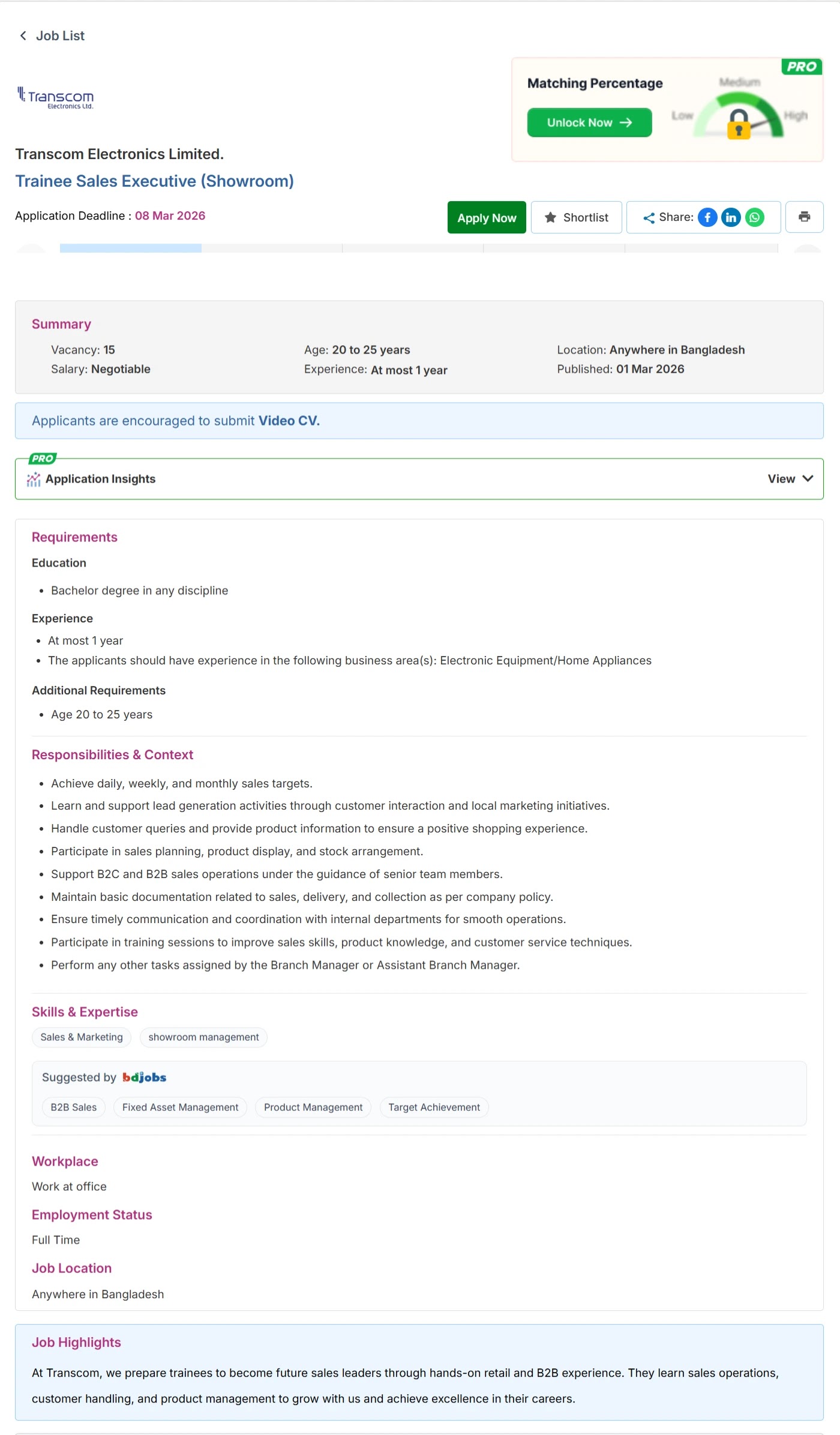This screenshot has height=1435, width=840.
Task: Share the job on LinkedIn
Action: coord(731,217)
